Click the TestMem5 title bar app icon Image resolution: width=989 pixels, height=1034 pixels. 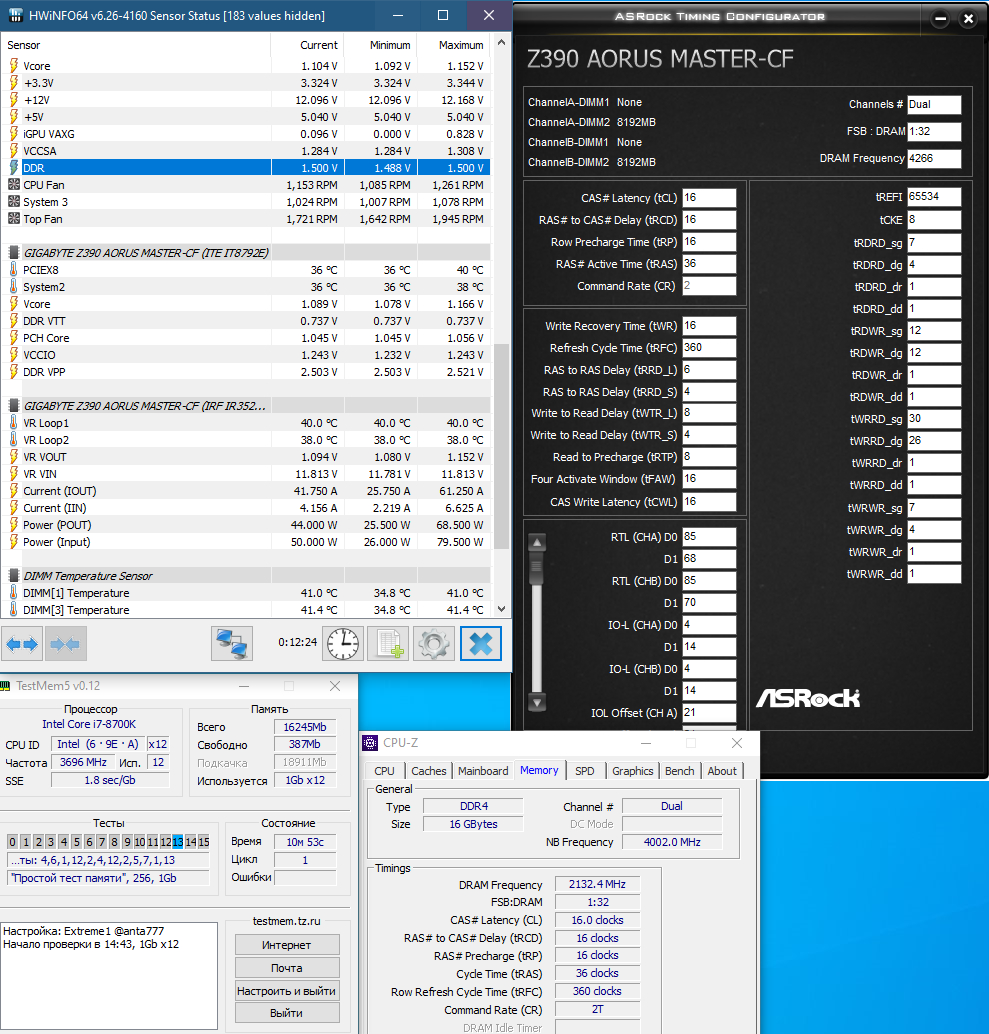tap(5, 686)
